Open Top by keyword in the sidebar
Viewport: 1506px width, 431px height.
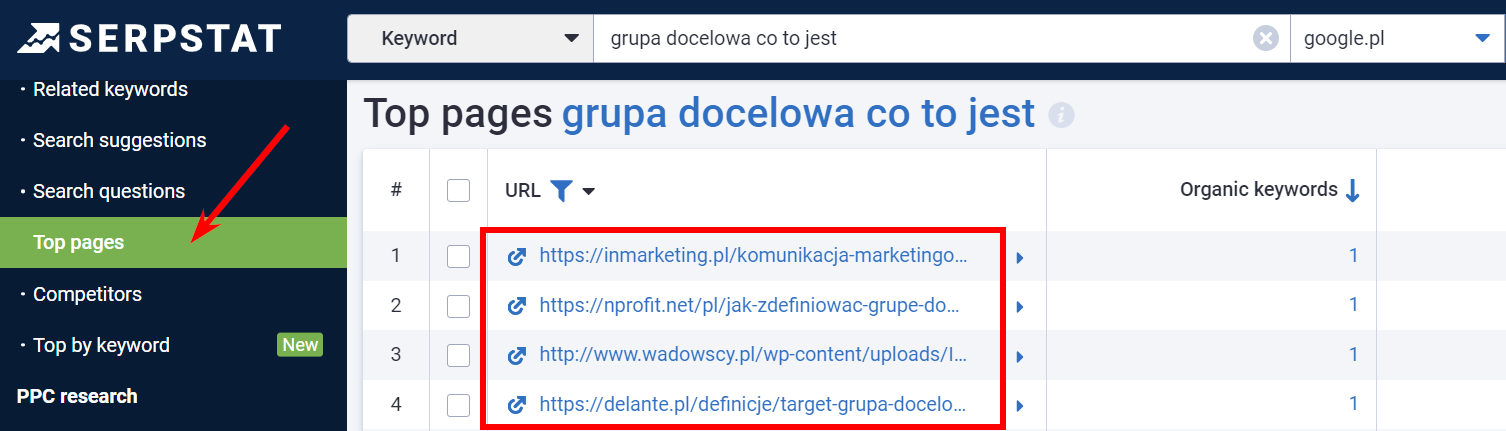point(101,345)
